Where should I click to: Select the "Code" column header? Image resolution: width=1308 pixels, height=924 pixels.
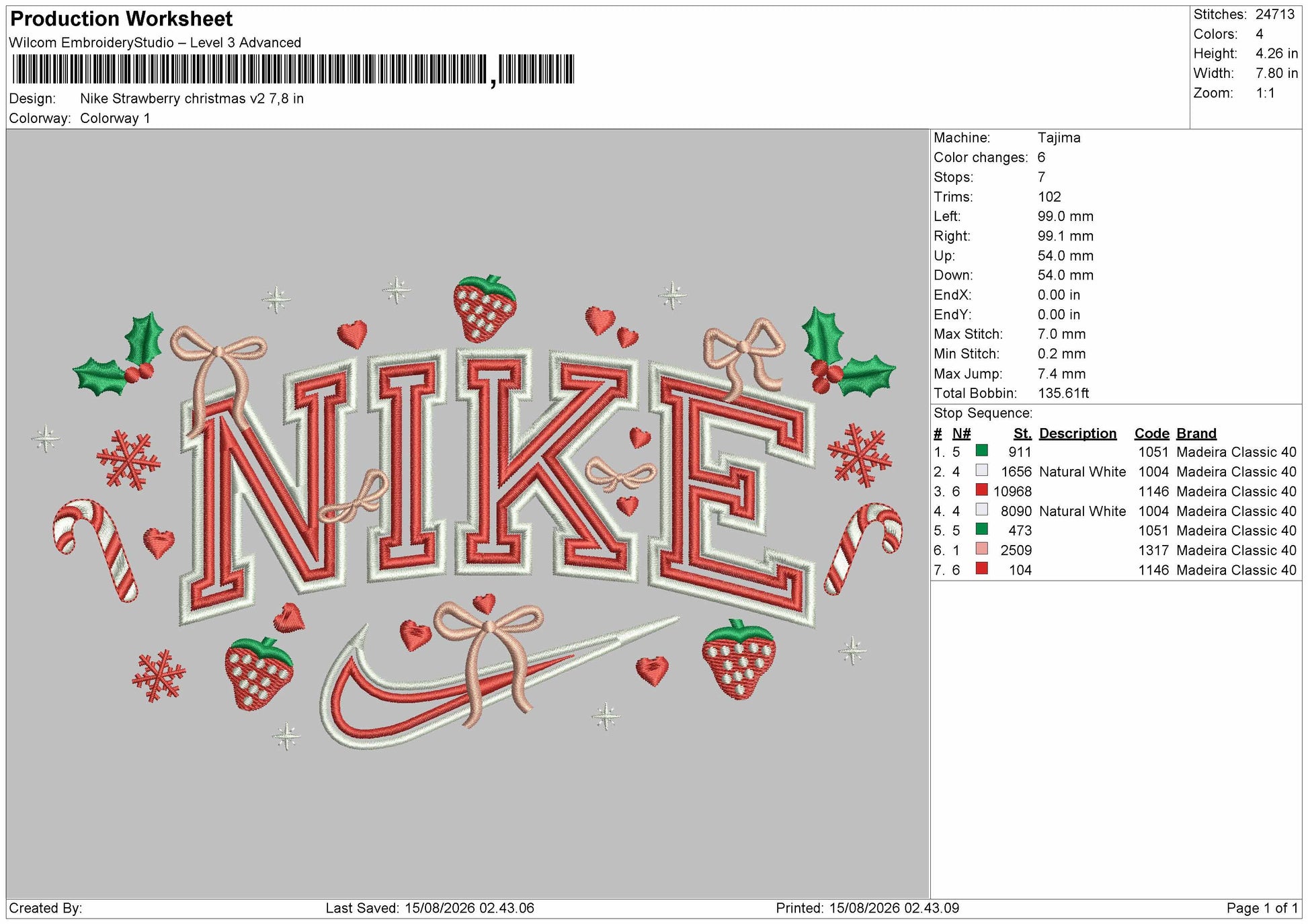pos(1151,433)
